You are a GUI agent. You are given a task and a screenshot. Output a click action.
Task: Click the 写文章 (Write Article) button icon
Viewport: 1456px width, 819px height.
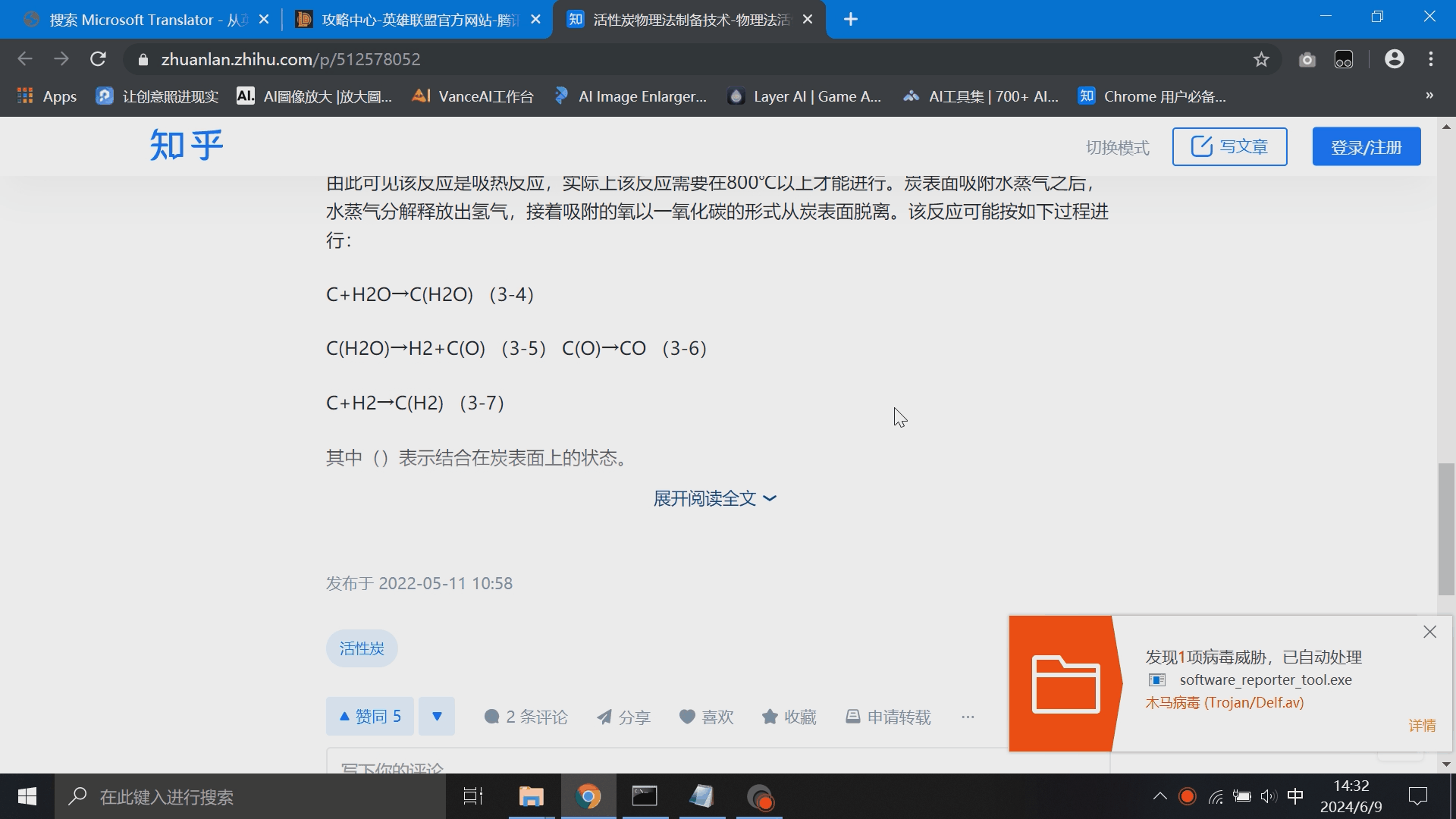pyautogui.click(x=1200, y=146)
